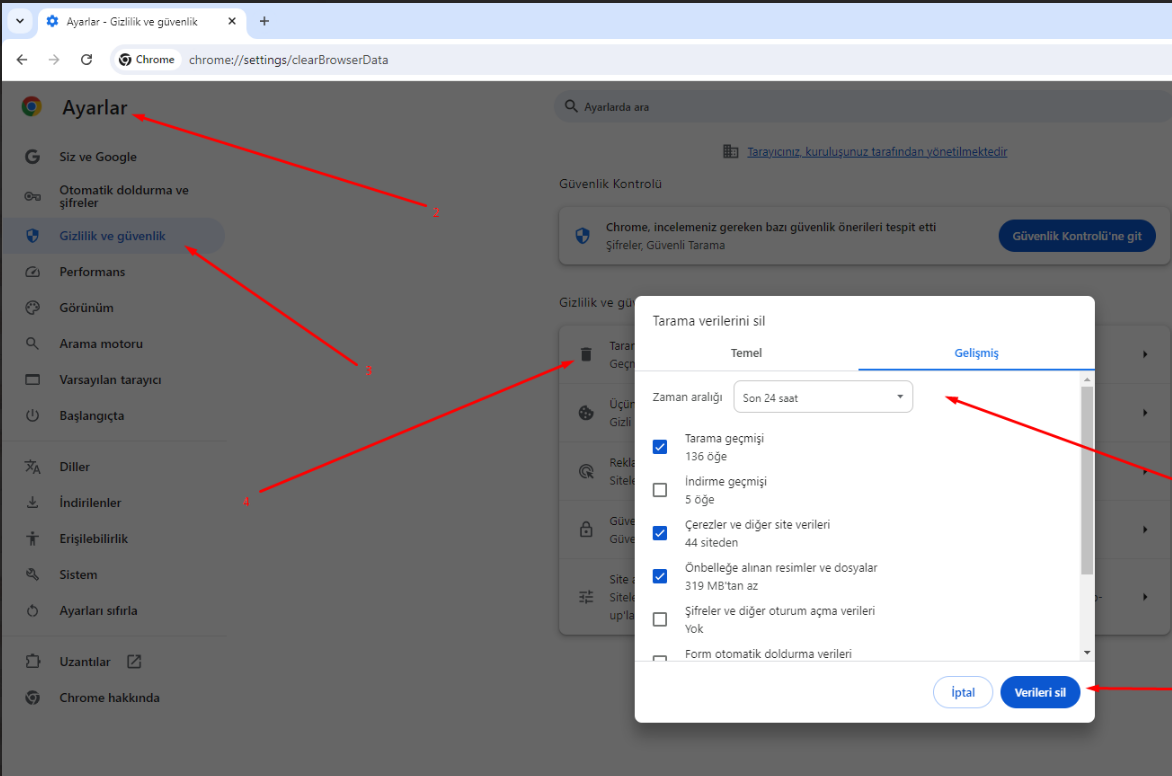Click the İptal button
This screenshot has width=1172, height=776.
click(x=962, y=693)
